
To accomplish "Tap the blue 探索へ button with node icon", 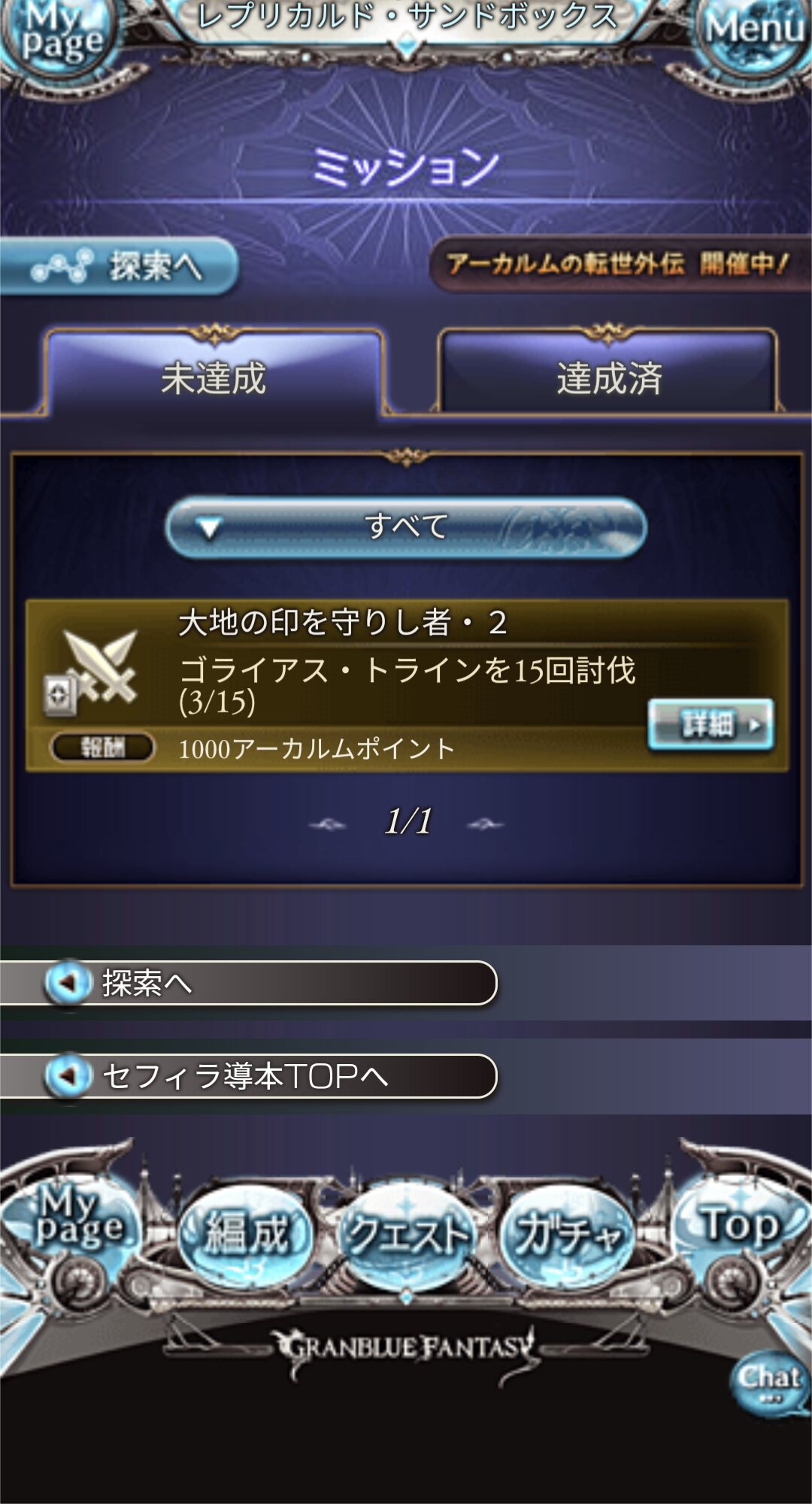I will [x=119, y=266].
